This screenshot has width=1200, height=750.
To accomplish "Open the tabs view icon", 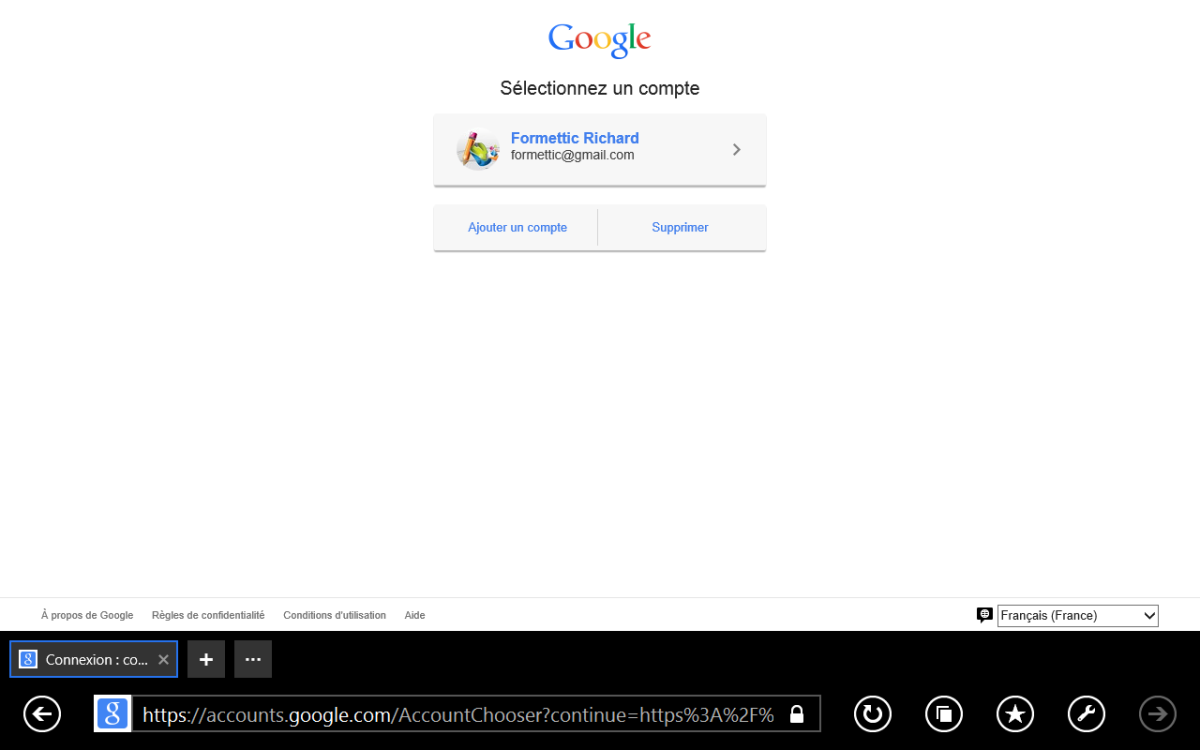I will point(944,714).
